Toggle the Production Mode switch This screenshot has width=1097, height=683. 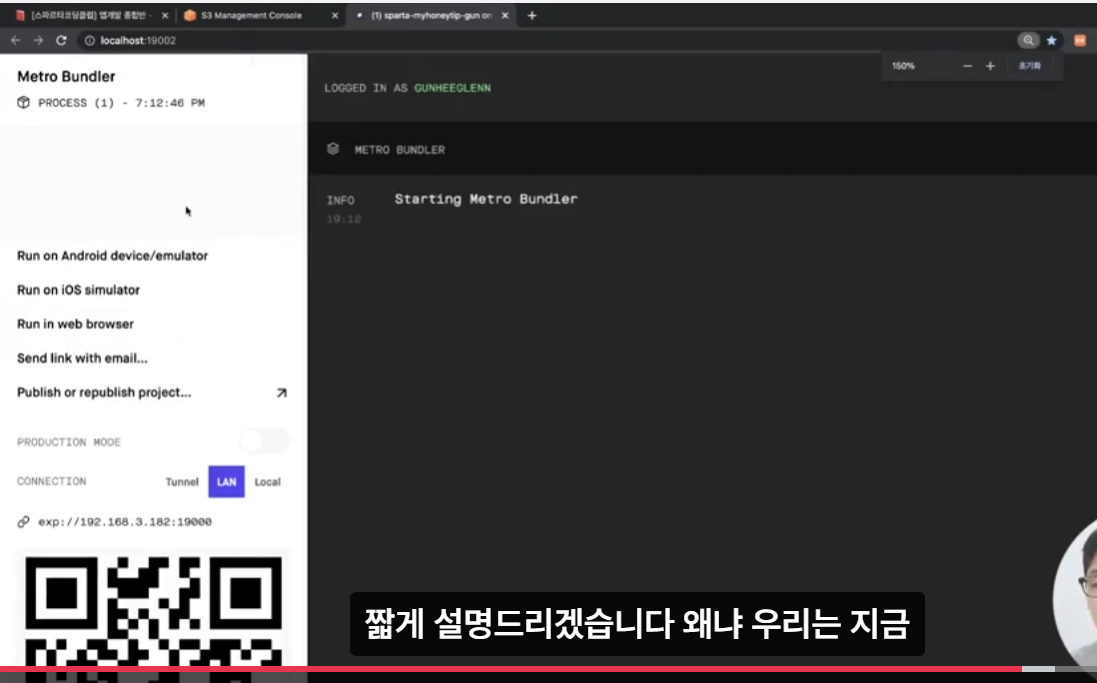click(x=264, y=442)
